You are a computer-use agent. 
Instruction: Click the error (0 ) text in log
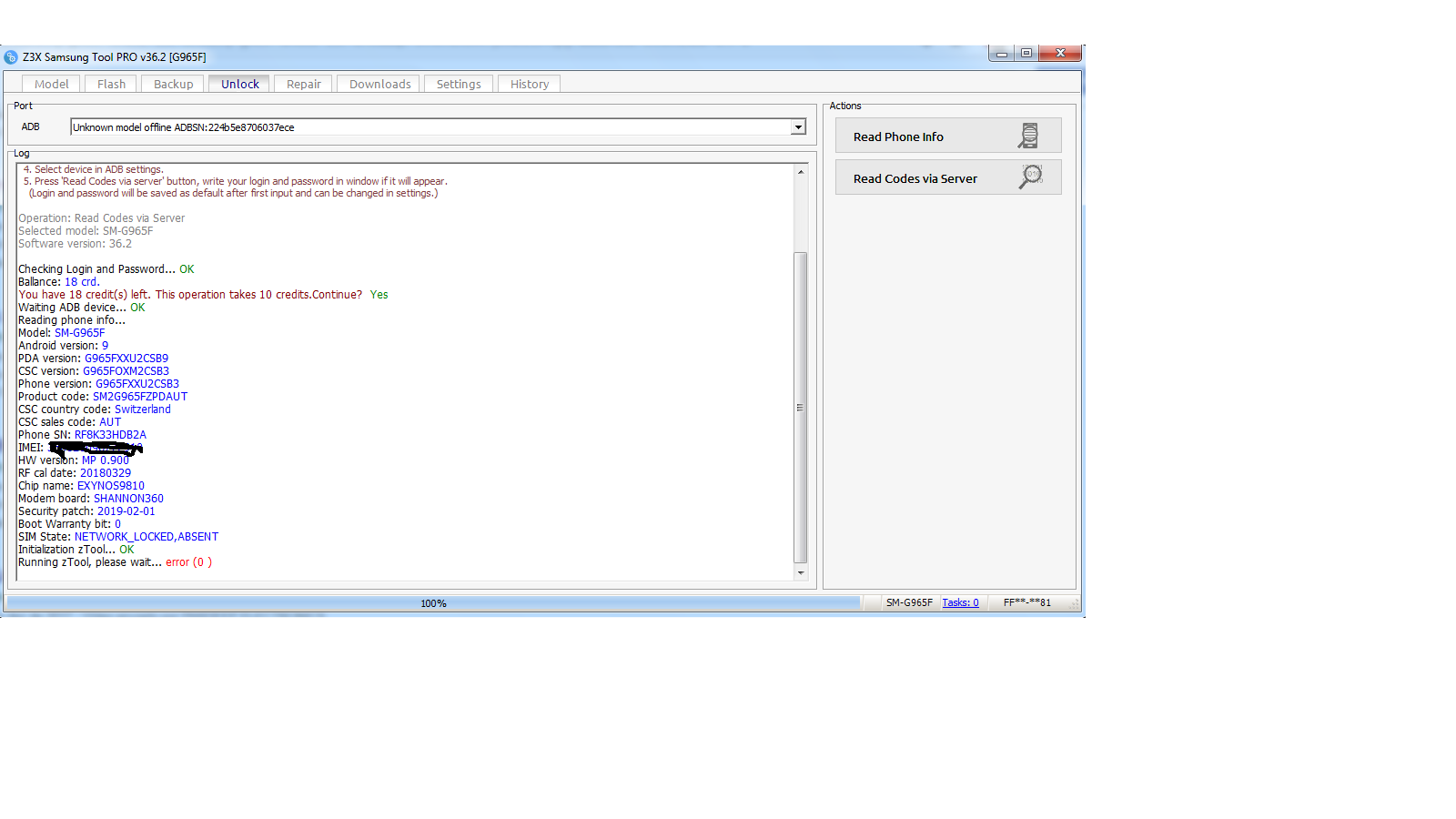coord(188,562)
